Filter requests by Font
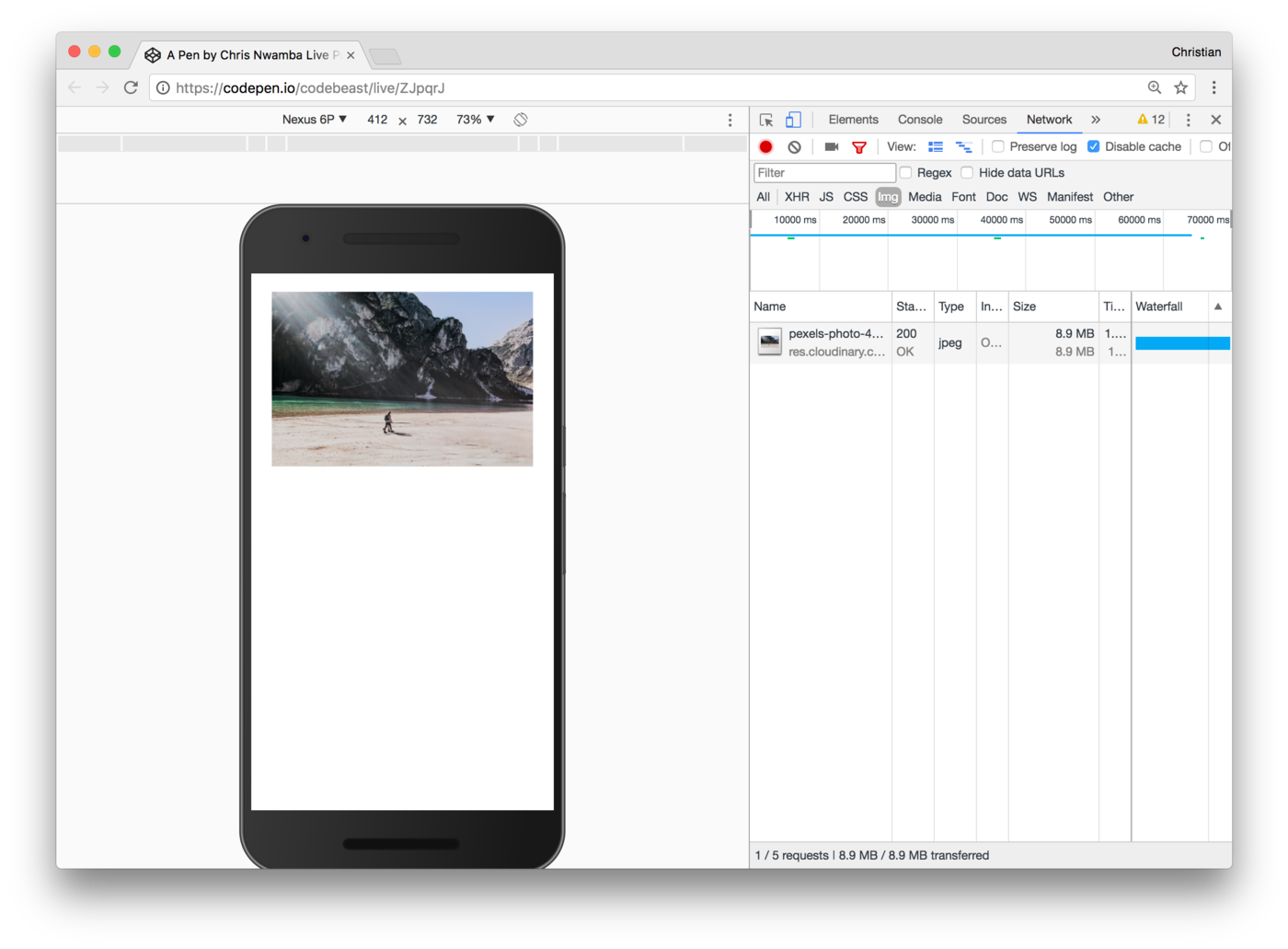Image resolution: width=1288 pixels, height=949 pixels. click(x=963, y=197)
